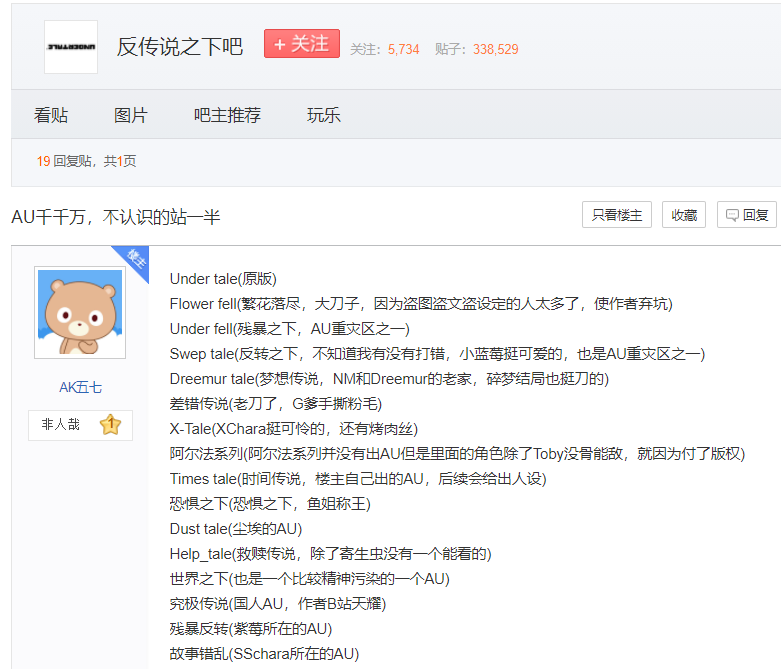Click the Undertale forum logo image
This screenshot has width=781, height=669.
coord(71,47)
